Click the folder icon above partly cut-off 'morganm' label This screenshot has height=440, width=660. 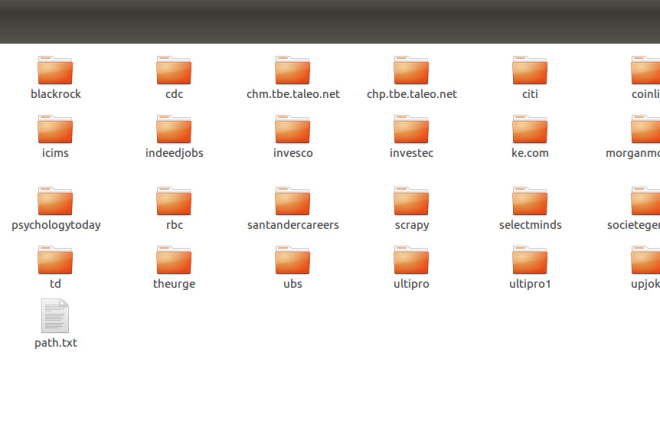pyautogui.click(x=645, y=129)
